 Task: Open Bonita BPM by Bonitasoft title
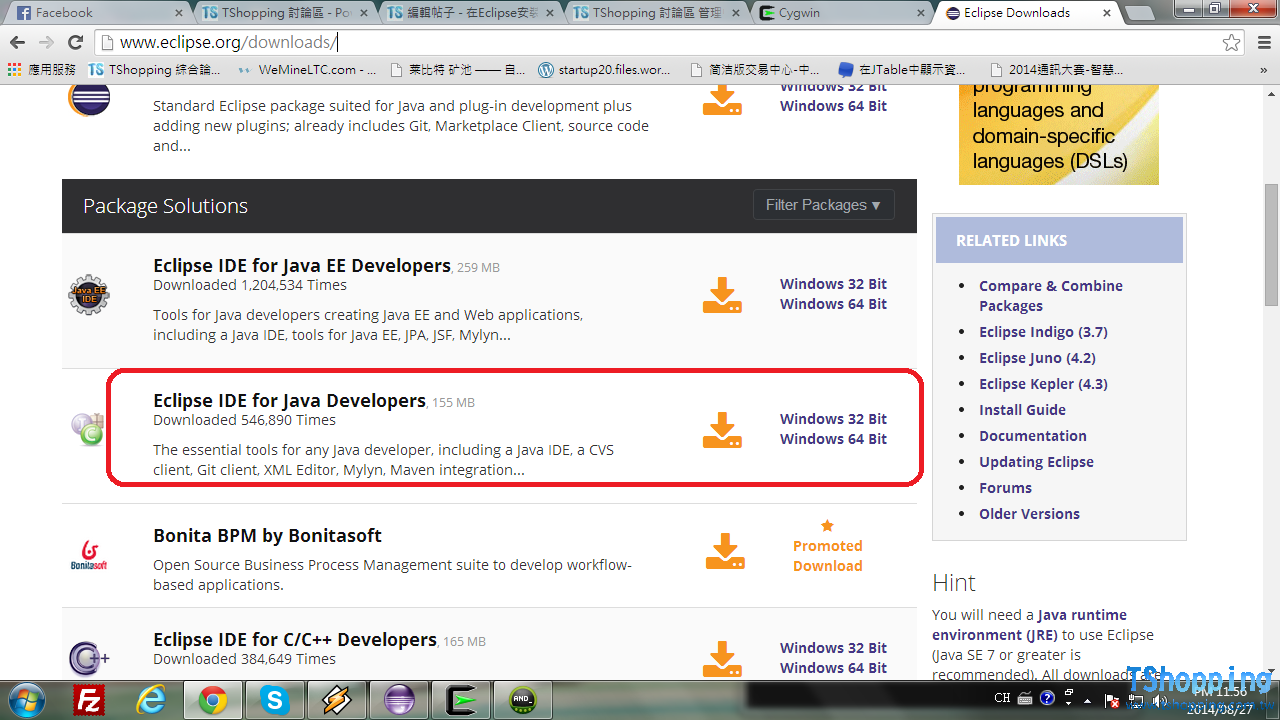pos(267,536)
